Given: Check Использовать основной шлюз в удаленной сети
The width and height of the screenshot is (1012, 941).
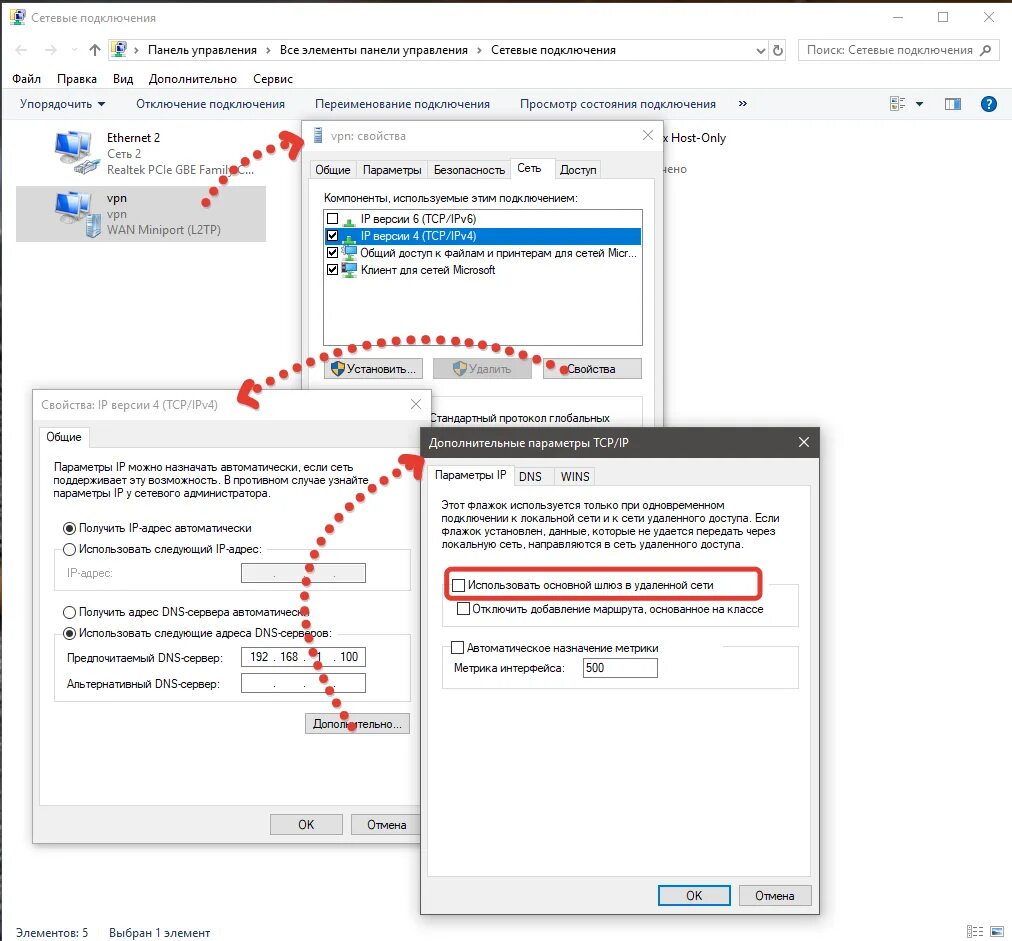Looking at the screenshot, I should click(x=458, y=585).
